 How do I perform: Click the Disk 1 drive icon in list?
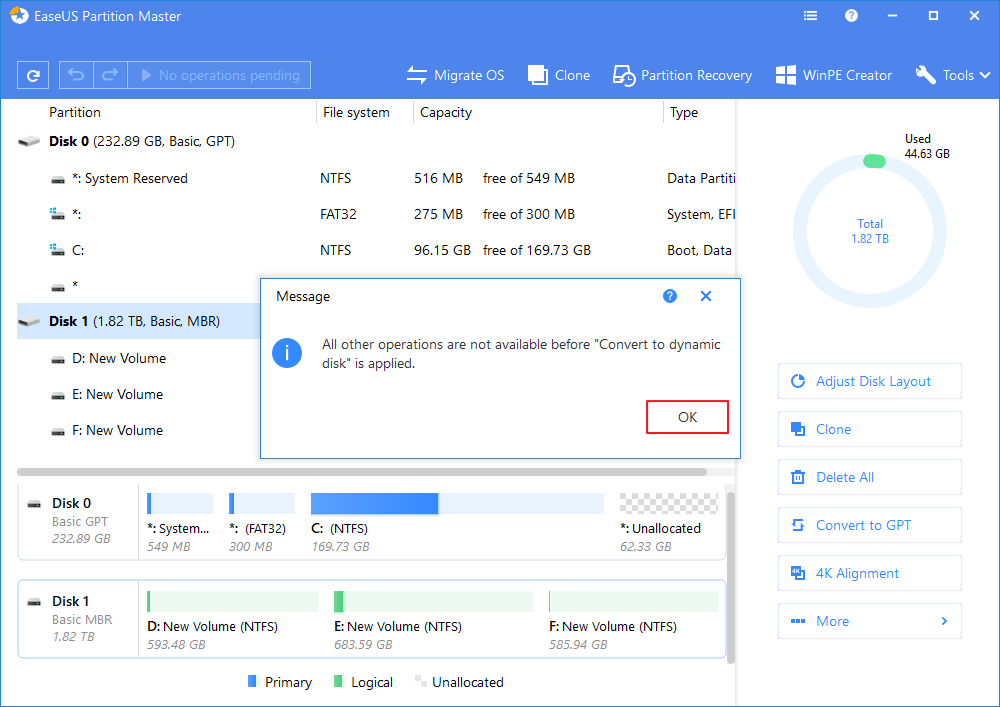pos(29,321)
